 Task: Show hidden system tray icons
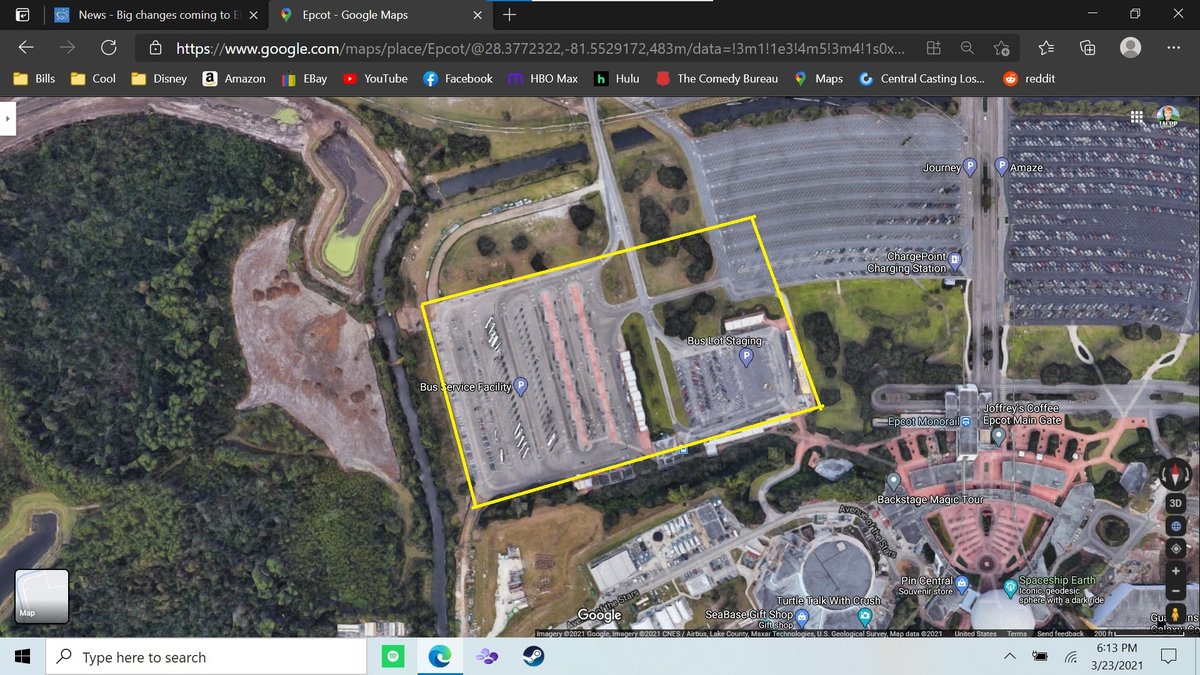tap(1008, 657)
